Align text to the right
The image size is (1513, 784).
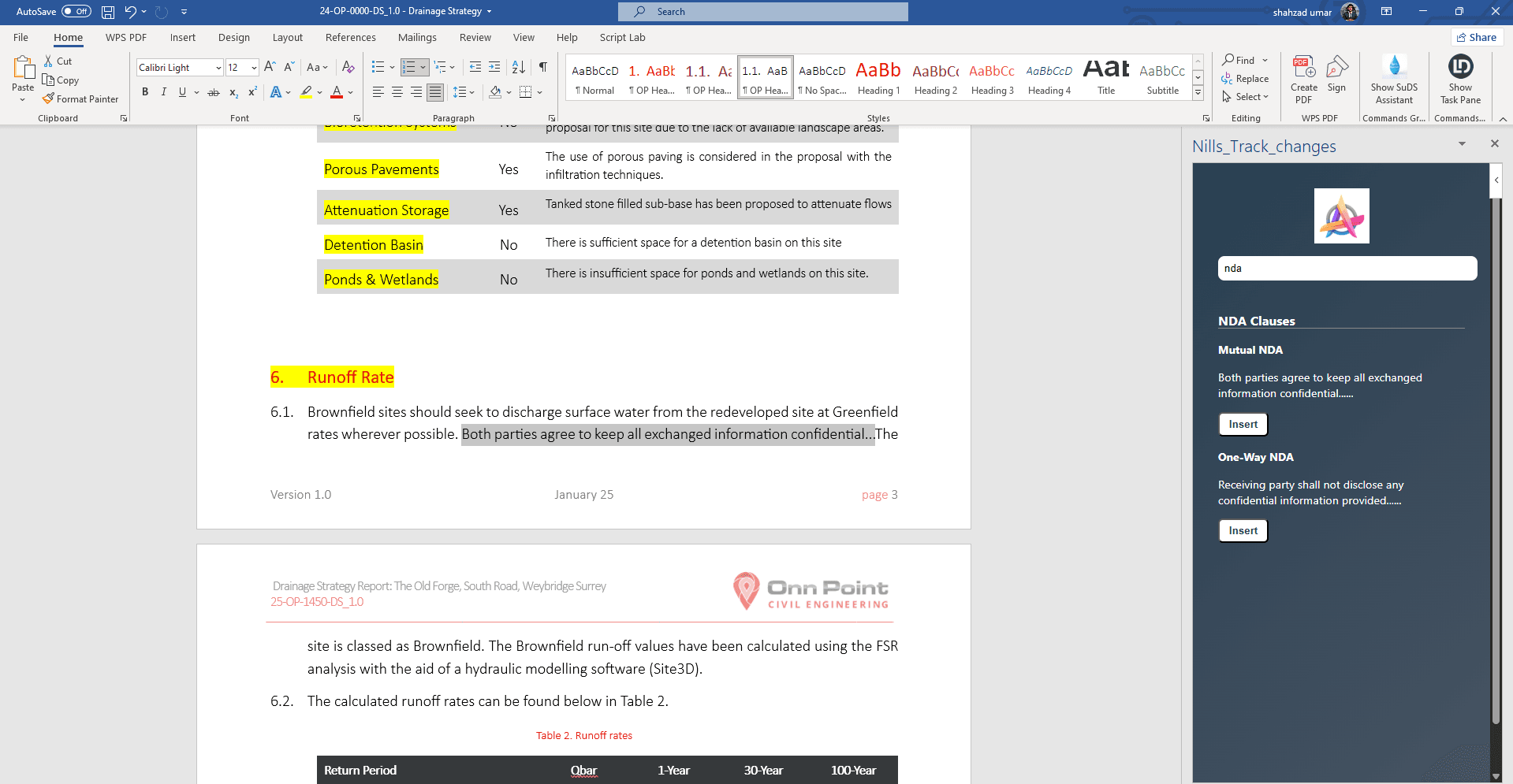[416, 92]
